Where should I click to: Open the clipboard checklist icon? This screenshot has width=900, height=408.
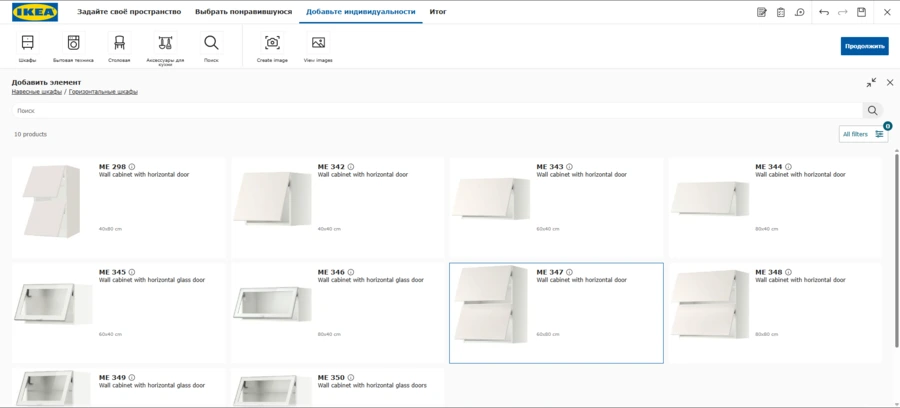[x=781, y=12]
